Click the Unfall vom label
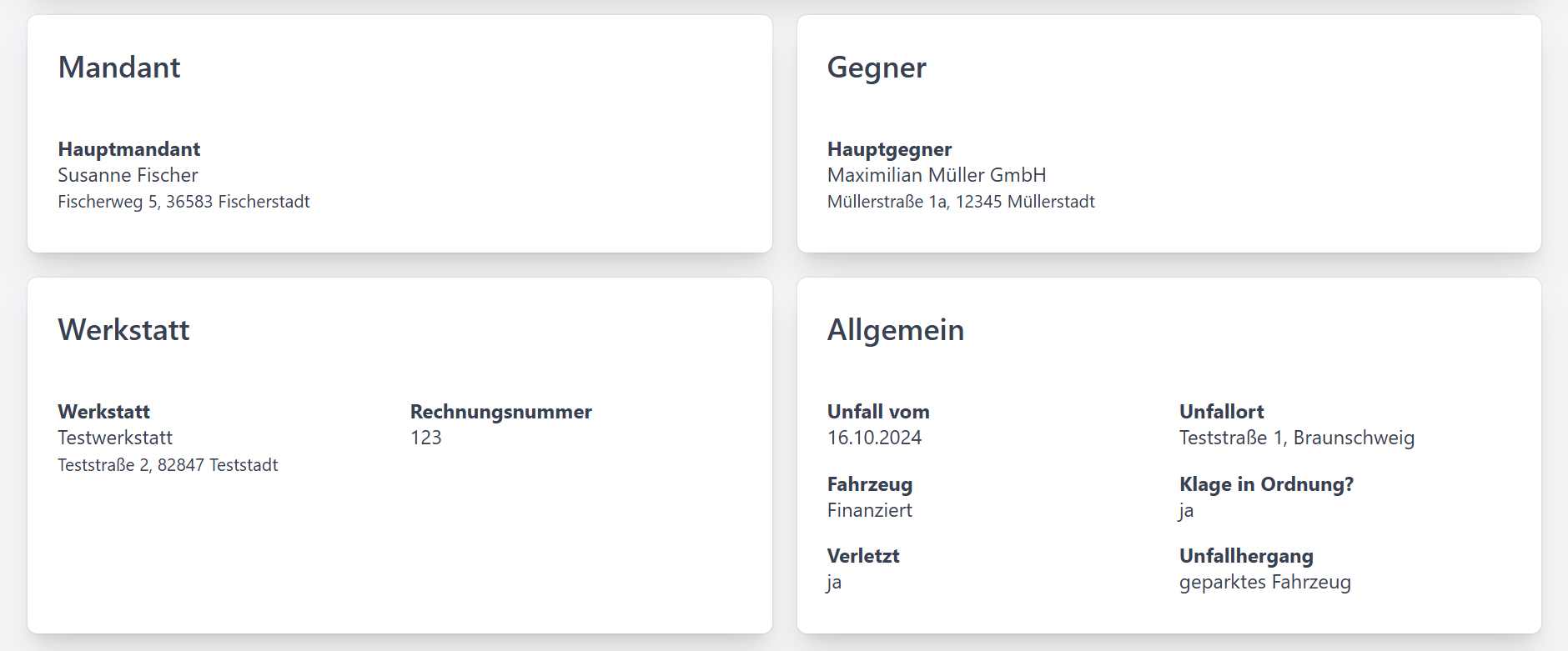The width and height of the screenshot is (1568, 651). (x=877, y=412)
